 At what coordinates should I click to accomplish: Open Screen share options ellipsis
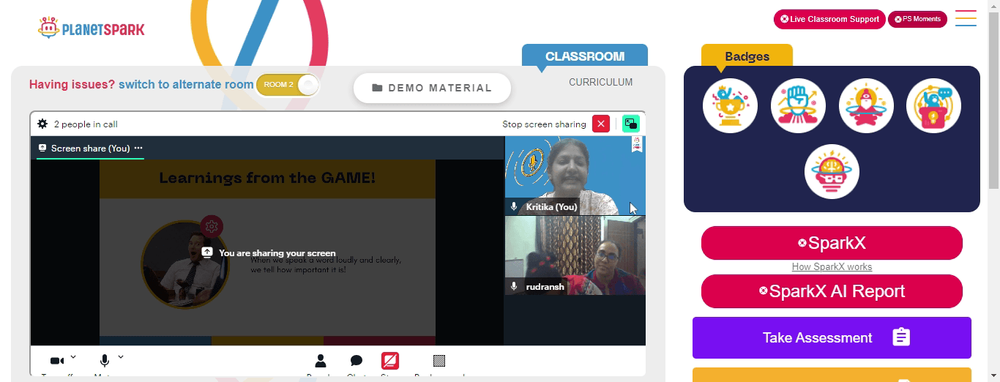pos(138,148)
